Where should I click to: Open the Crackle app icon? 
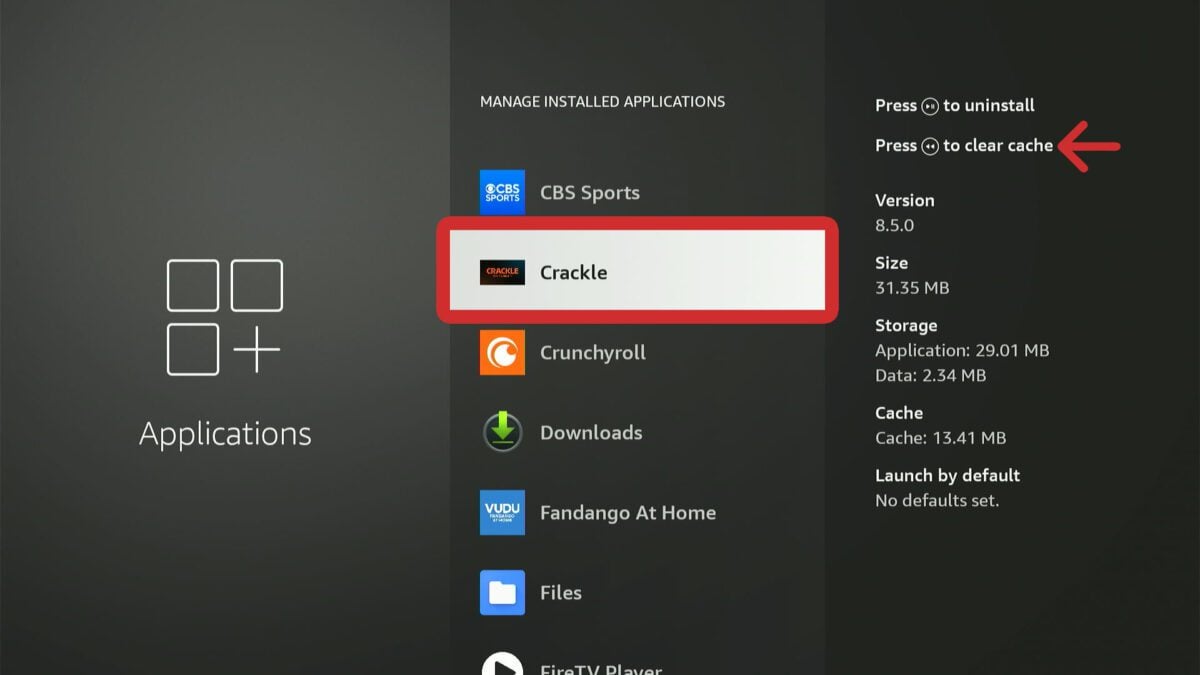click(502, 272)
